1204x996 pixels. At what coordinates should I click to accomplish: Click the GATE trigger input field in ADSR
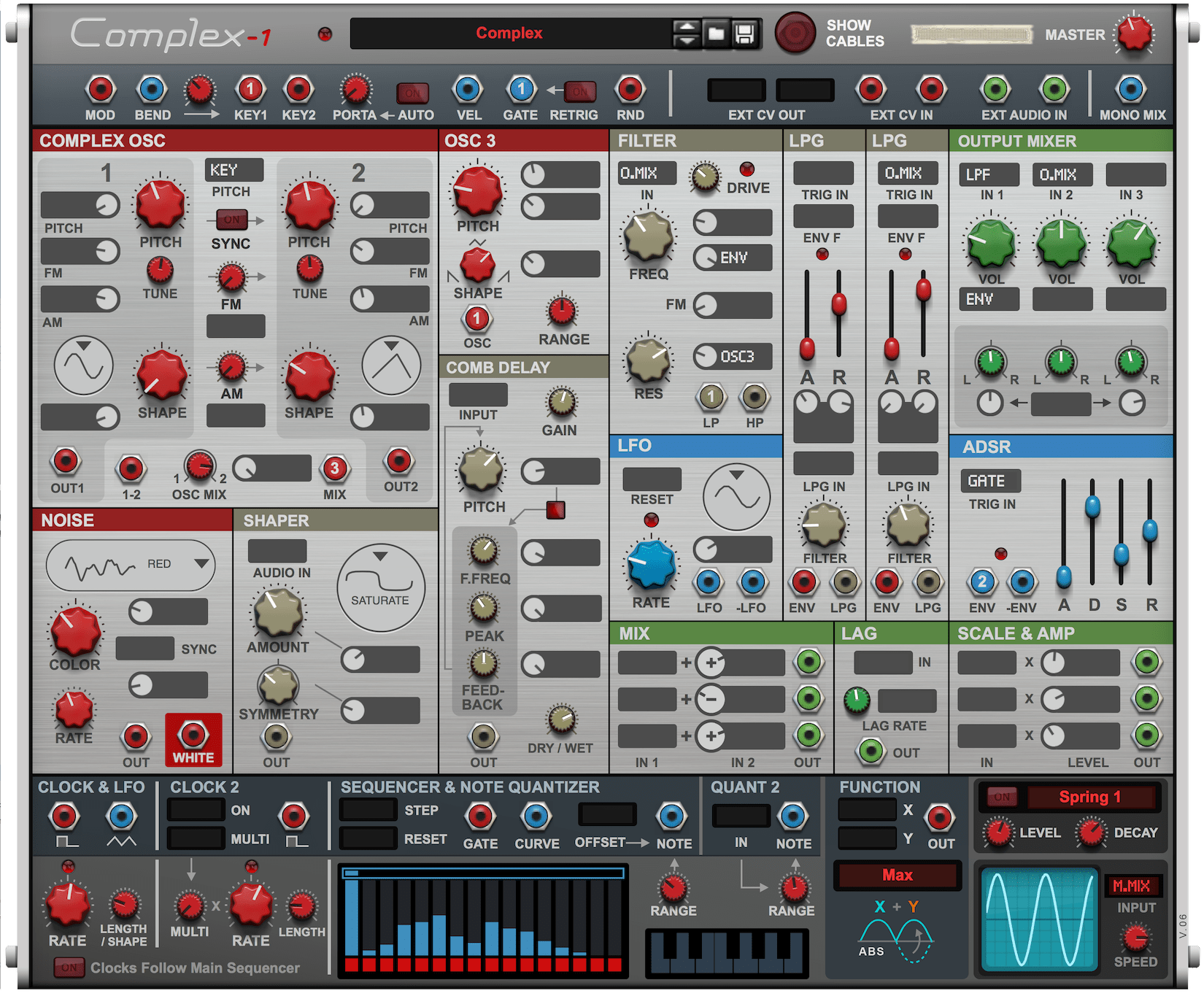click(989, 481)
